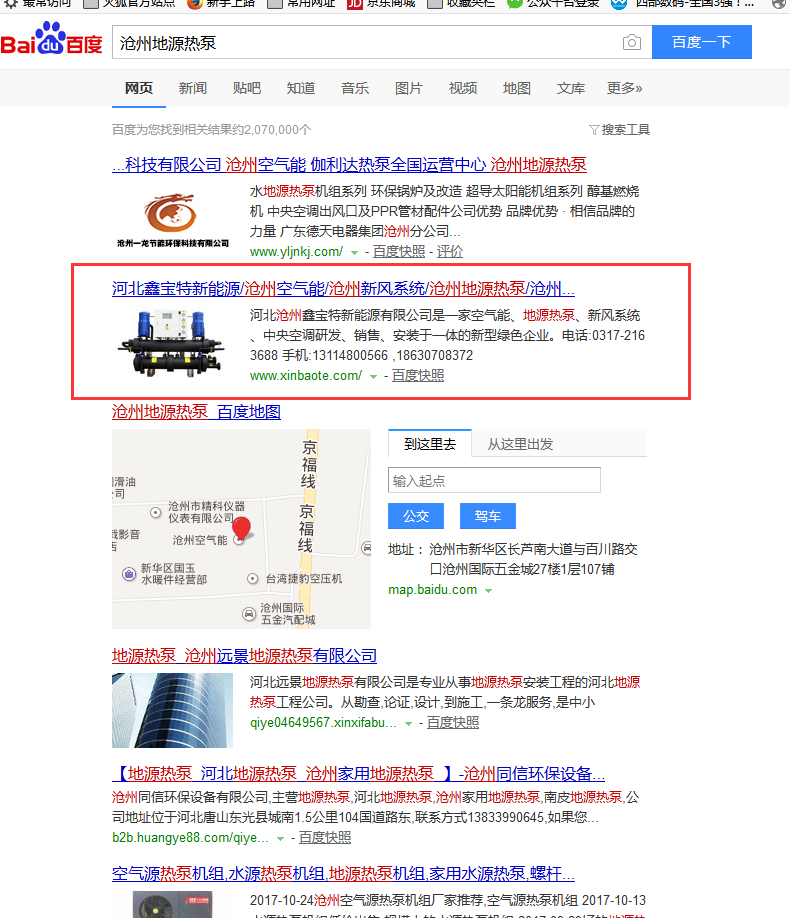The height and width of the screenshot is (918, 790).
Task: Open the 河北鑫宝特新能源 result title
Action: coord(343,289)
